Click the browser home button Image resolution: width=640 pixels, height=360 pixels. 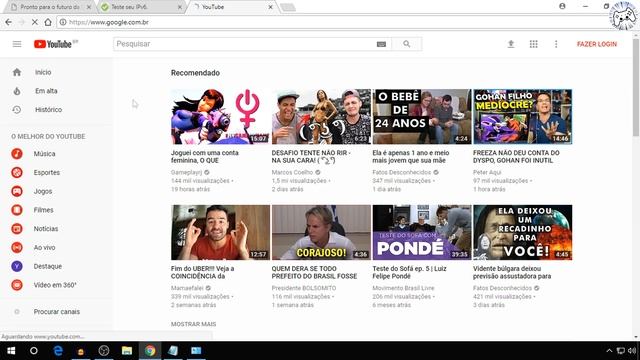click(x=48, y=22)
